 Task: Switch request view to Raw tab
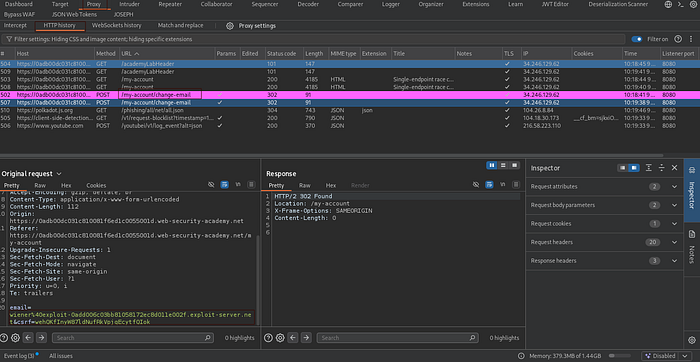coord(40,185)
